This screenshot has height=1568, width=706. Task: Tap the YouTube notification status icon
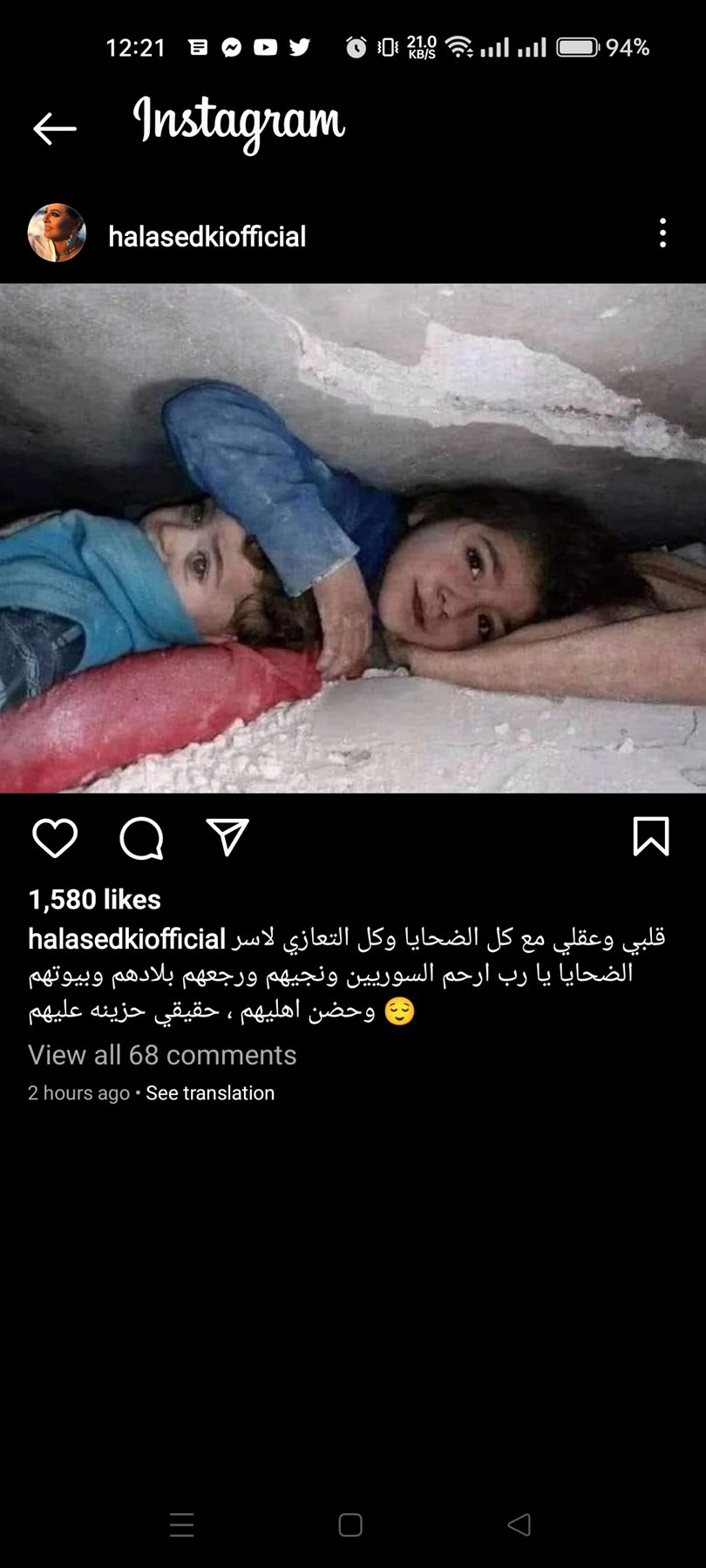(x=265, y=47)
